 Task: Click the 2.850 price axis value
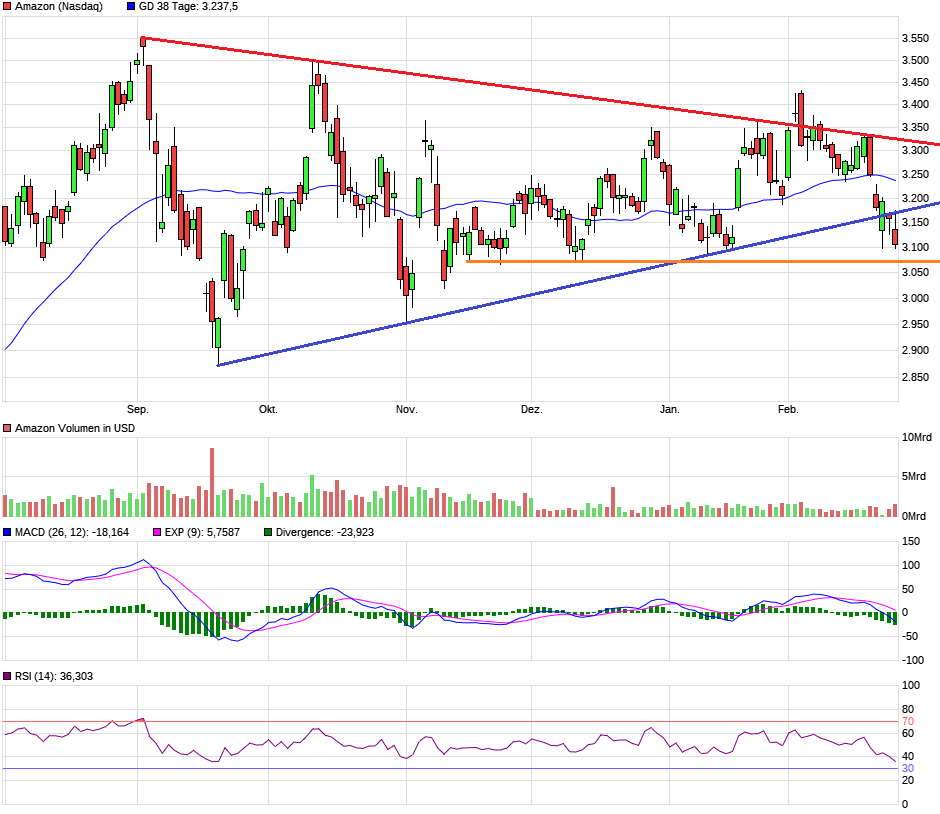915,378
